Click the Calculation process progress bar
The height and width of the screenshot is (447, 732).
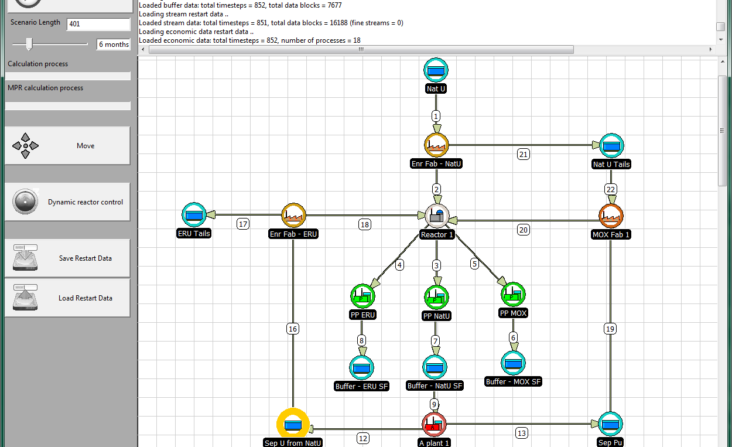pyautogui.click(x=68, y=76)
